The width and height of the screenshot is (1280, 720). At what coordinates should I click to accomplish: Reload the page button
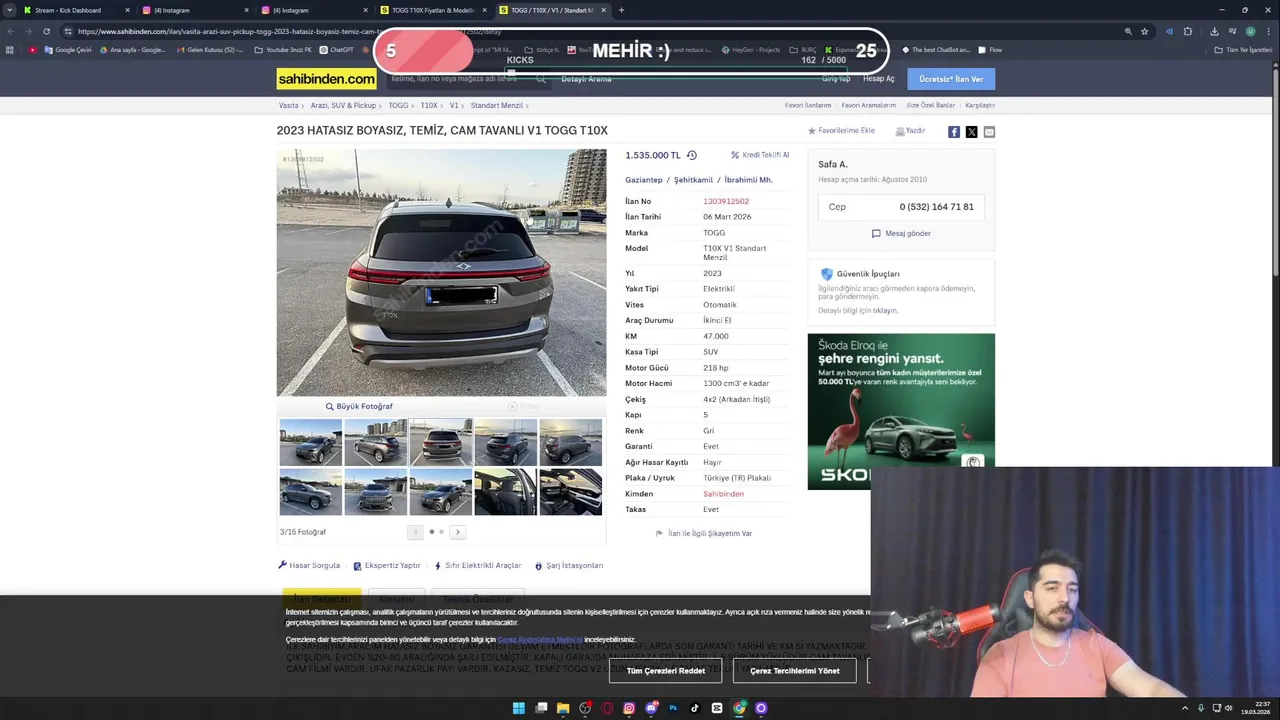(46, 31)
